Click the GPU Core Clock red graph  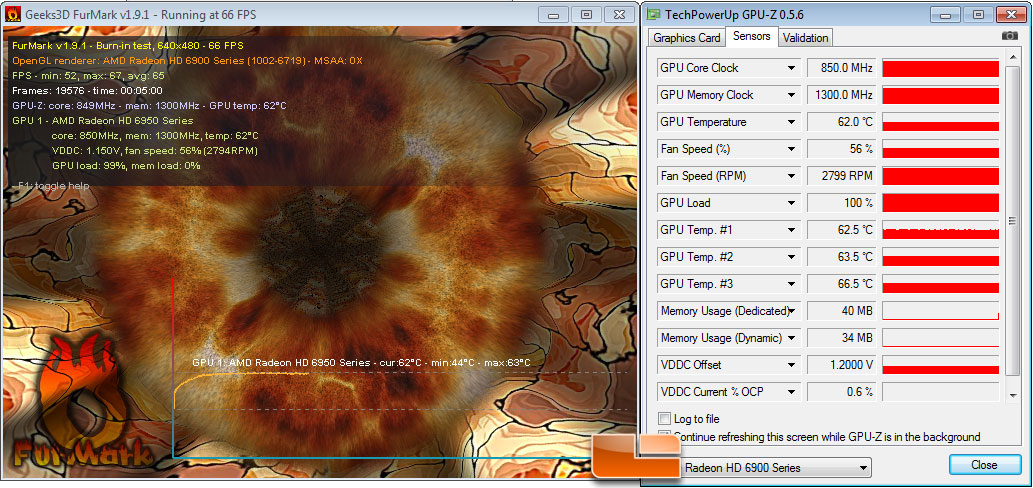[x=941, y=68]
